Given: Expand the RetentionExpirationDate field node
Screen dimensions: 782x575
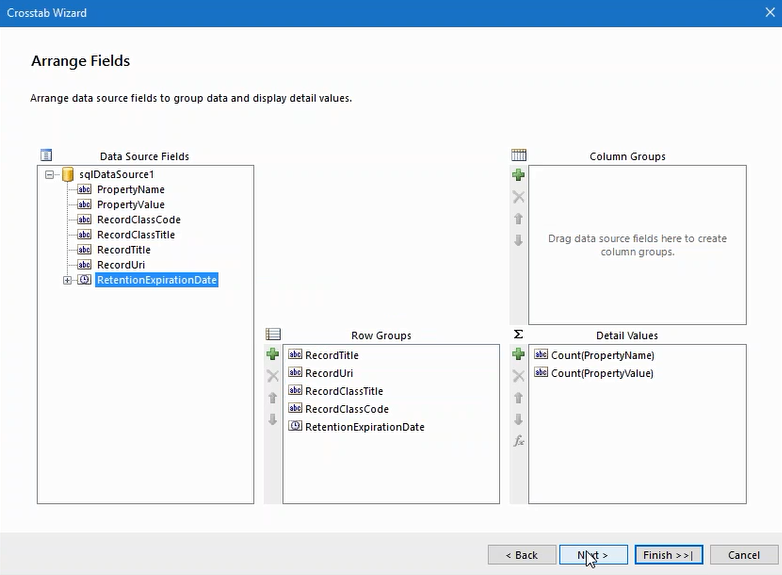Looking at the screenshot, I should click(x=68, y=280).
